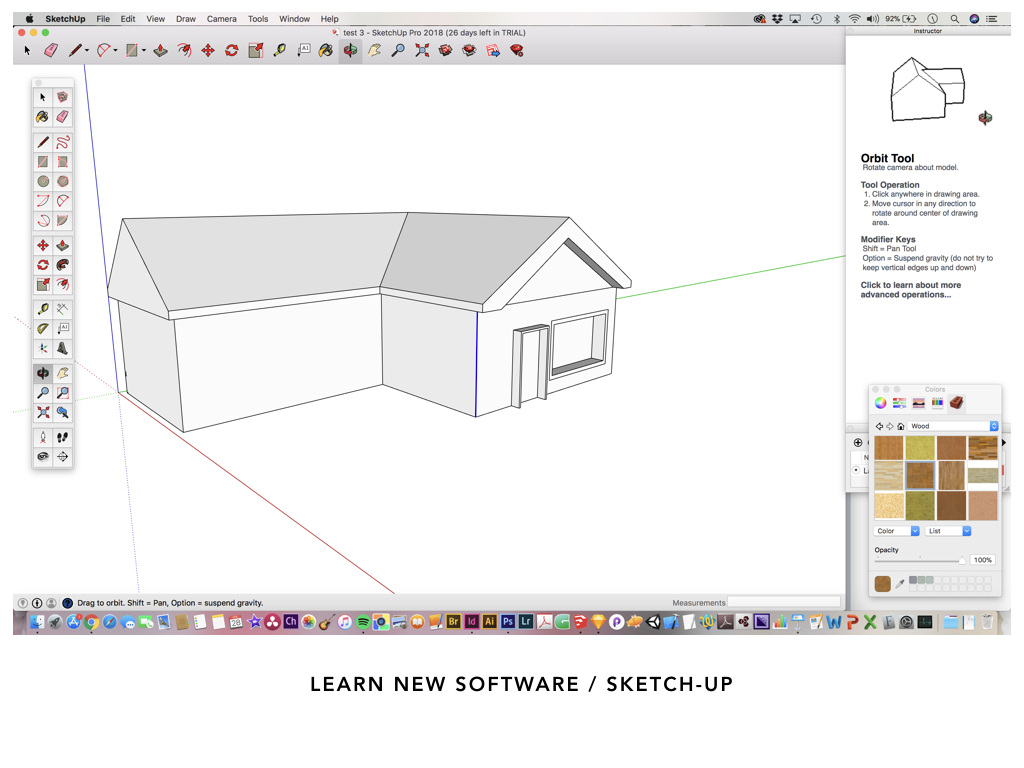Image resolution: width=1024 pixels, height=768 pixels.
Task: Open the Color dropdown in the Colors panel
Action: click(x=897, y=531)
